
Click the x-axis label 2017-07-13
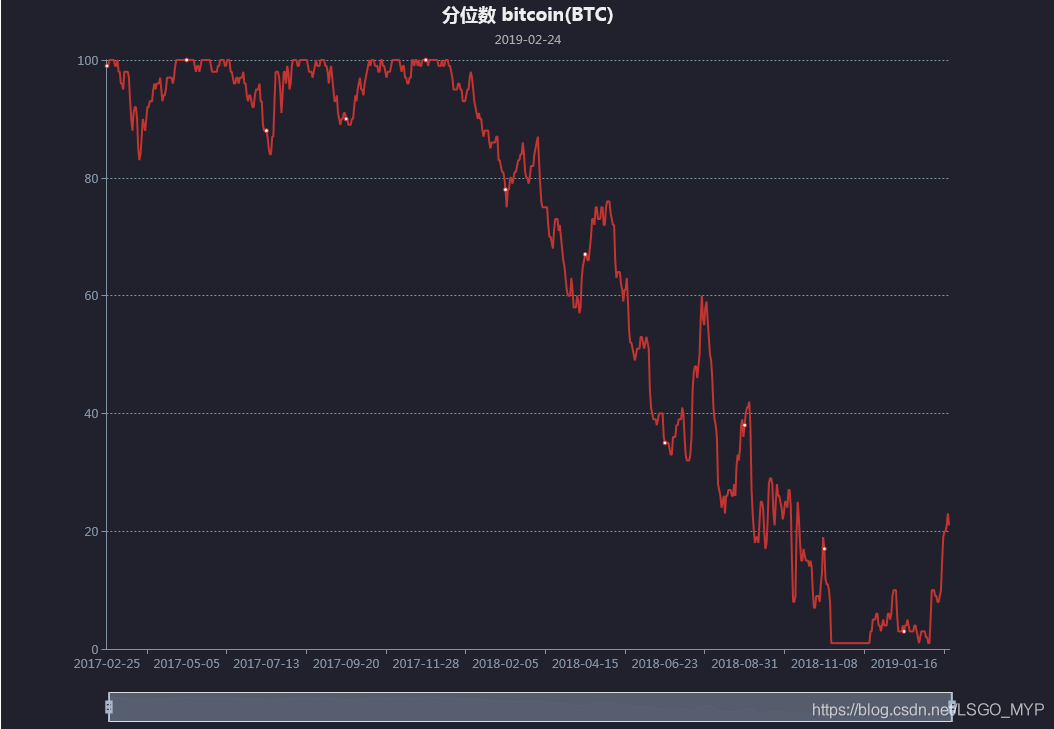click(x=266, y=664)
